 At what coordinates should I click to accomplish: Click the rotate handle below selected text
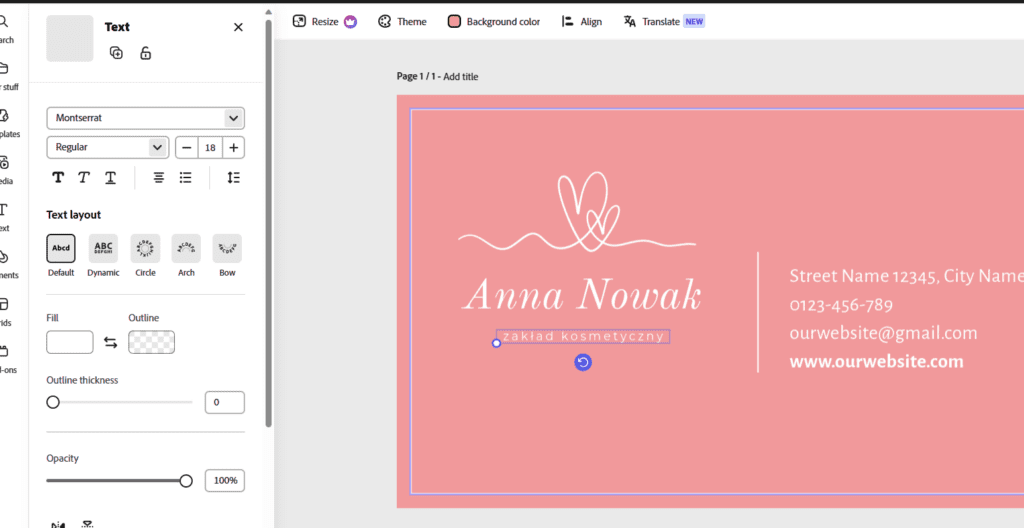(x=583, y=362)
